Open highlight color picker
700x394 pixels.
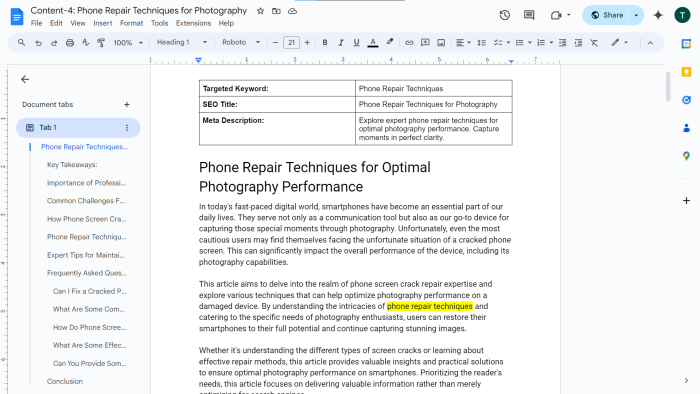pyautogui.click(x=389, y=42)
